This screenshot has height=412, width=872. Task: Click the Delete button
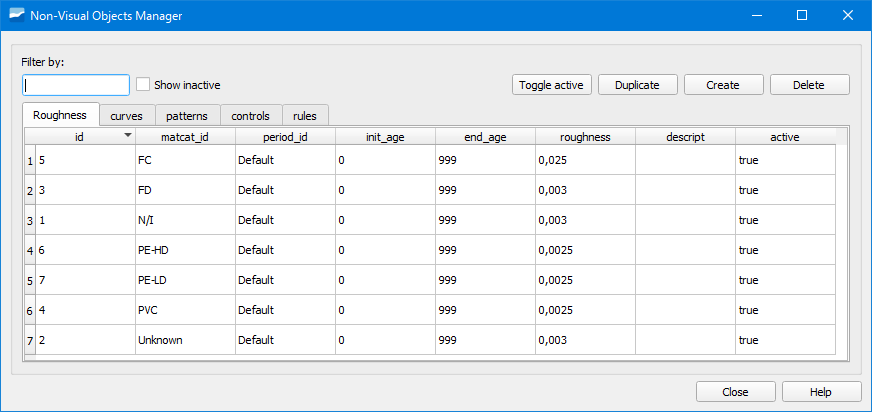(809, 85)
